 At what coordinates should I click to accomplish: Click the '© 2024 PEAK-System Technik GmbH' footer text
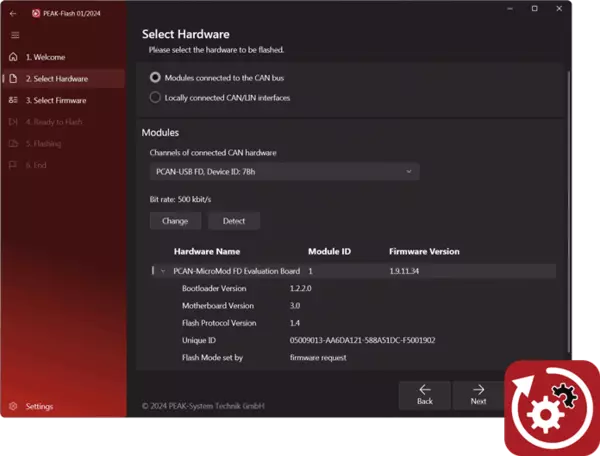[203, 406]
